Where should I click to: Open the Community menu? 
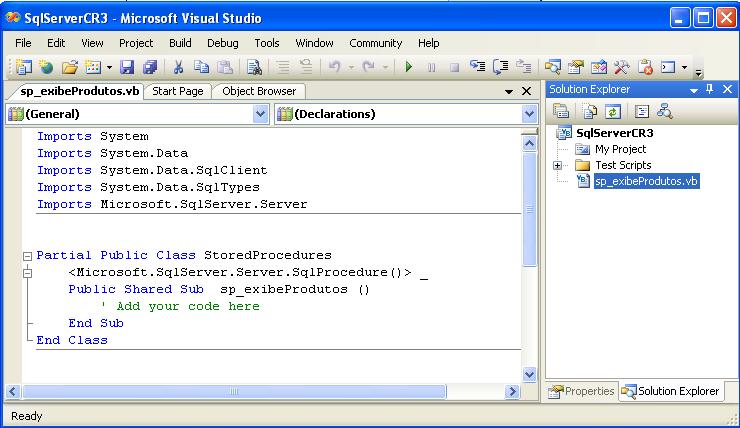point(376,43)
